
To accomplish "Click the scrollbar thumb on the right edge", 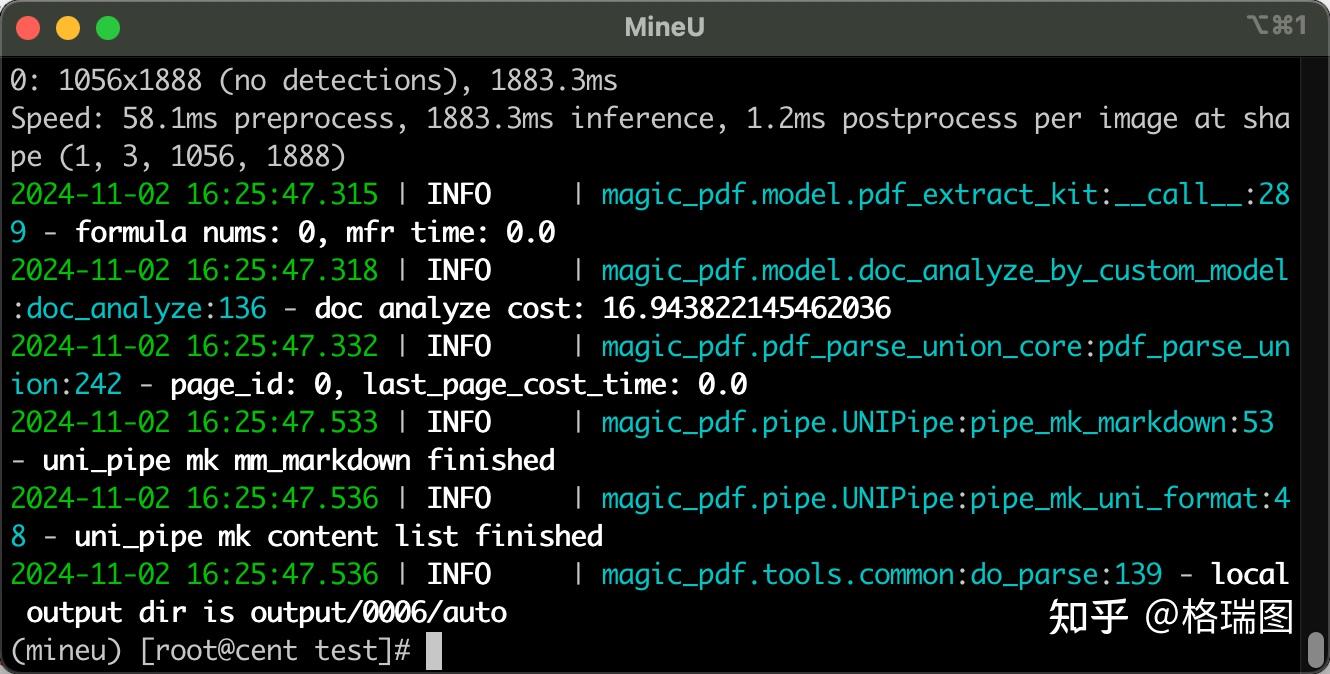I will point(1316,650).
